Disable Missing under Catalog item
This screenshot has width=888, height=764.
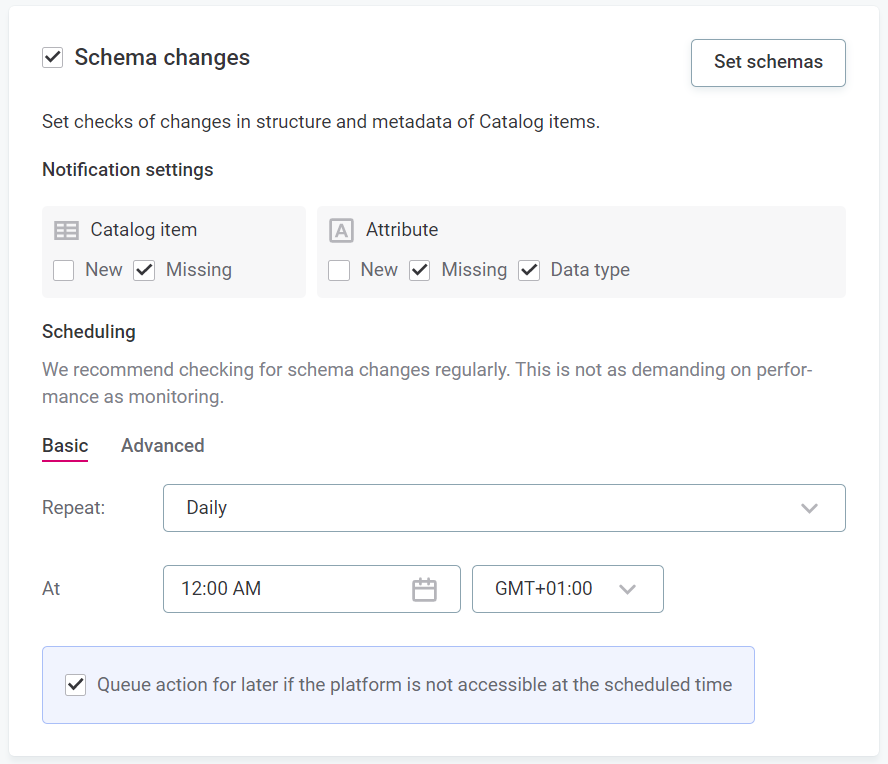(x=144, y=270)
